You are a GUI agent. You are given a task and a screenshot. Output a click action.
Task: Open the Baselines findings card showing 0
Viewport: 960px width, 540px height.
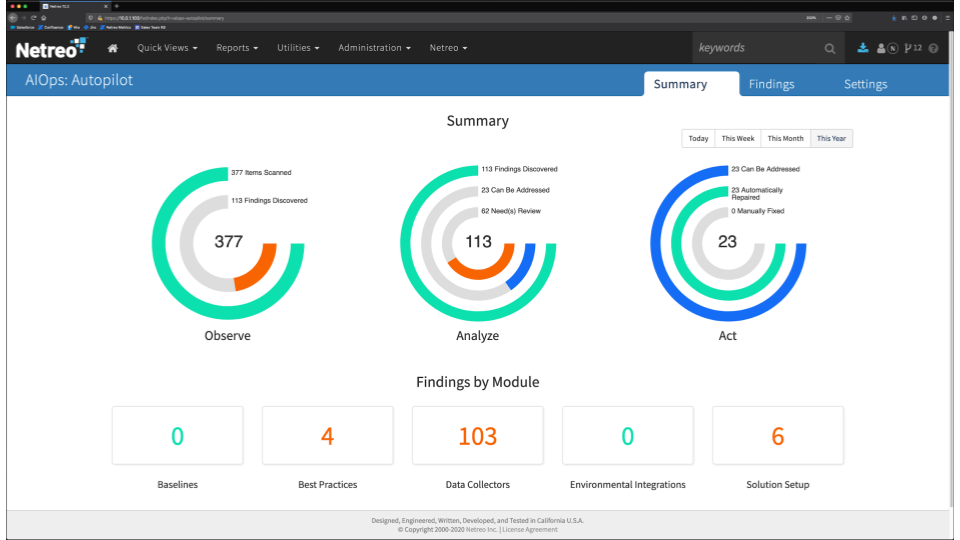tap(178, 435)
